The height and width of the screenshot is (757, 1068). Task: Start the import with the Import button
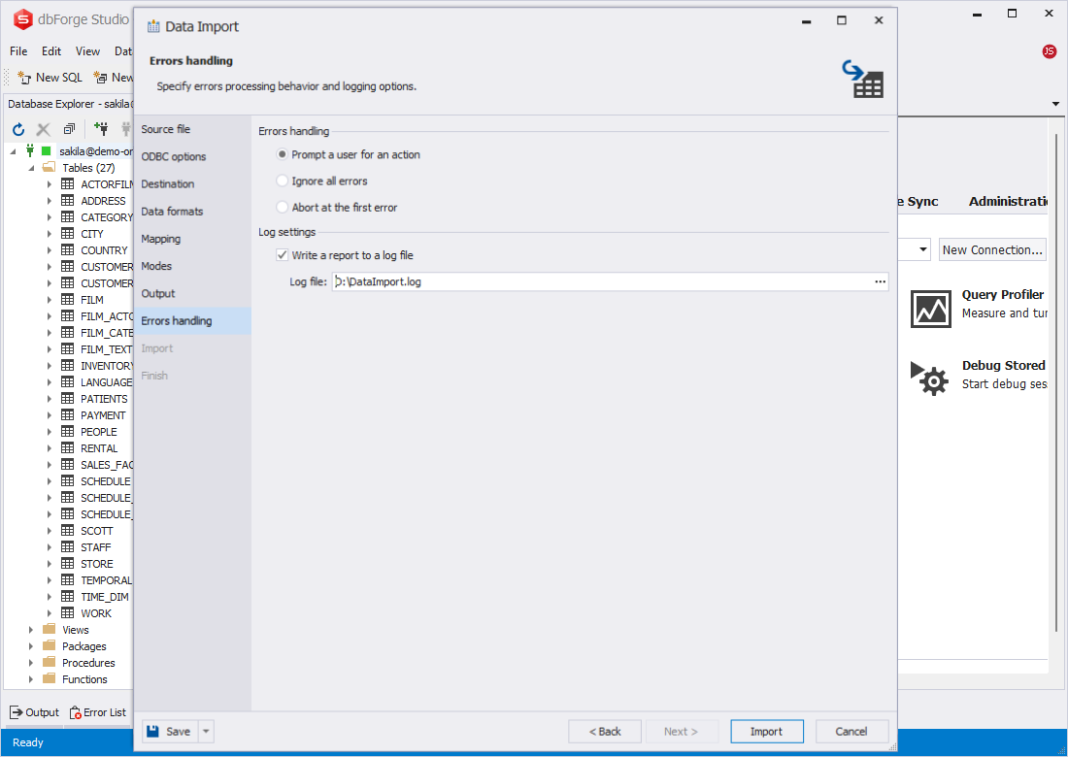click(766, 731)
